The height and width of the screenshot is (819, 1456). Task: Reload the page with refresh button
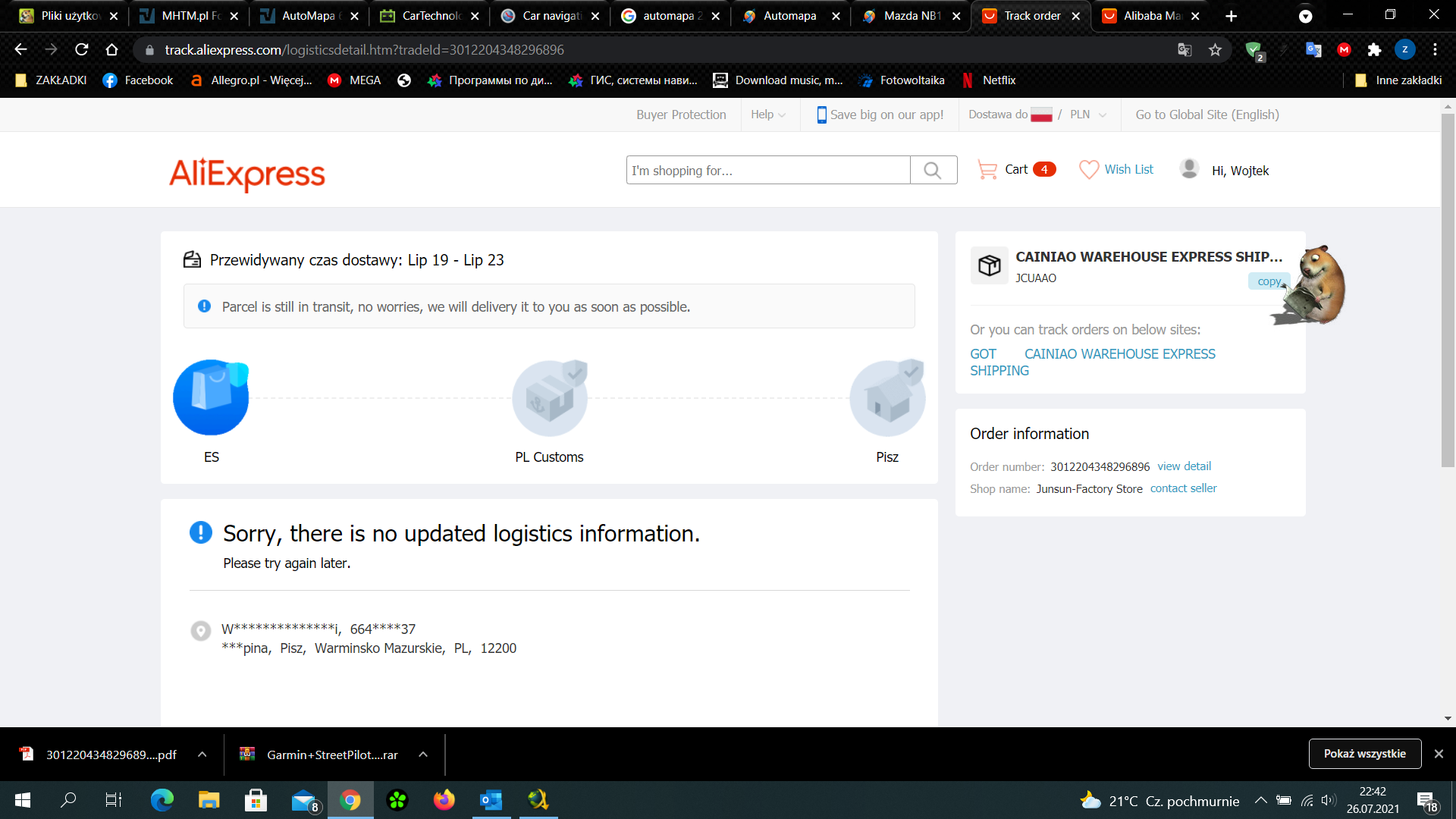[82, 49]
